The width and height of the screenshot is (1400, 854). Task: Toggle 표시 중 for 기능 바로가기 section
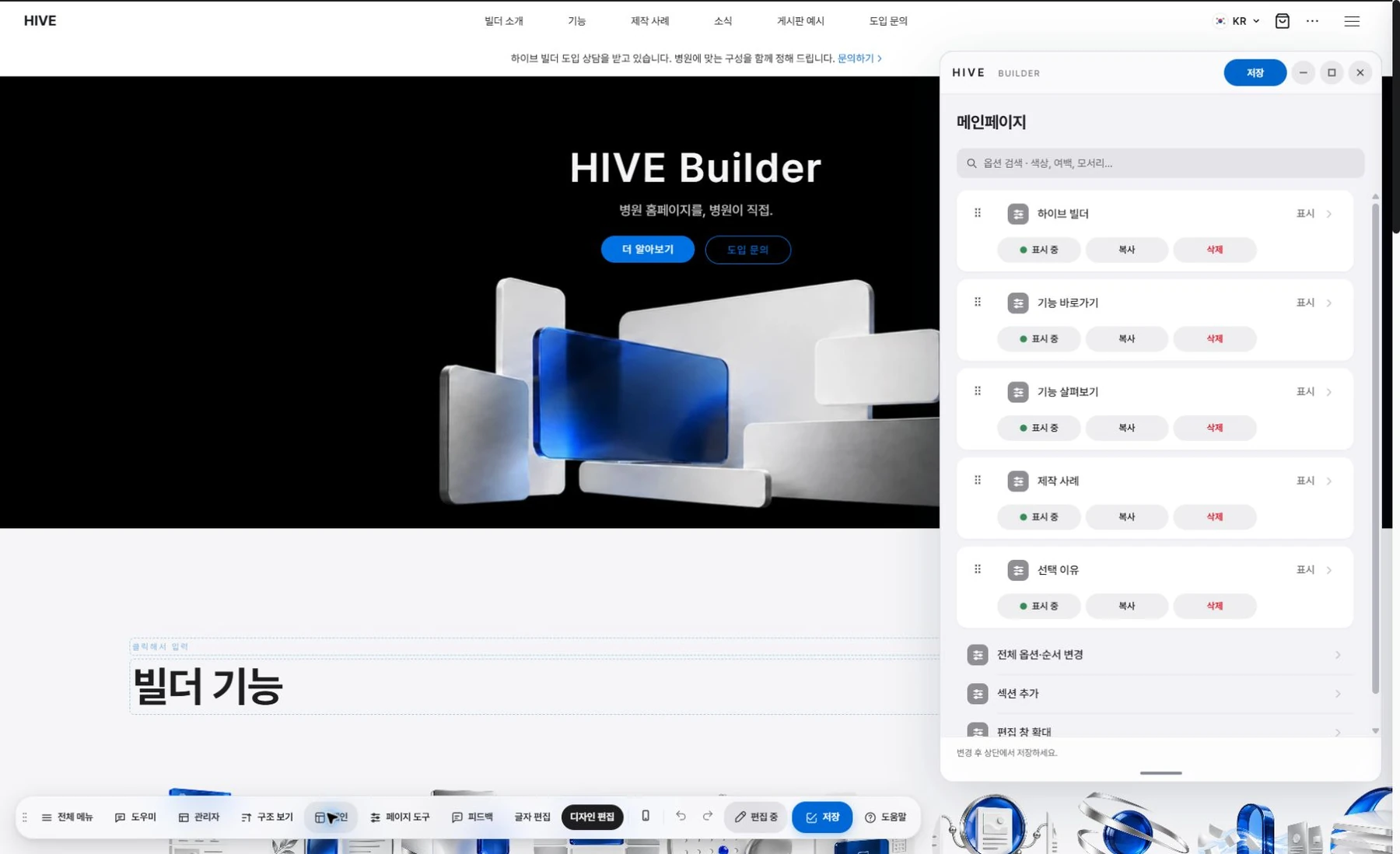[1038, 338]
